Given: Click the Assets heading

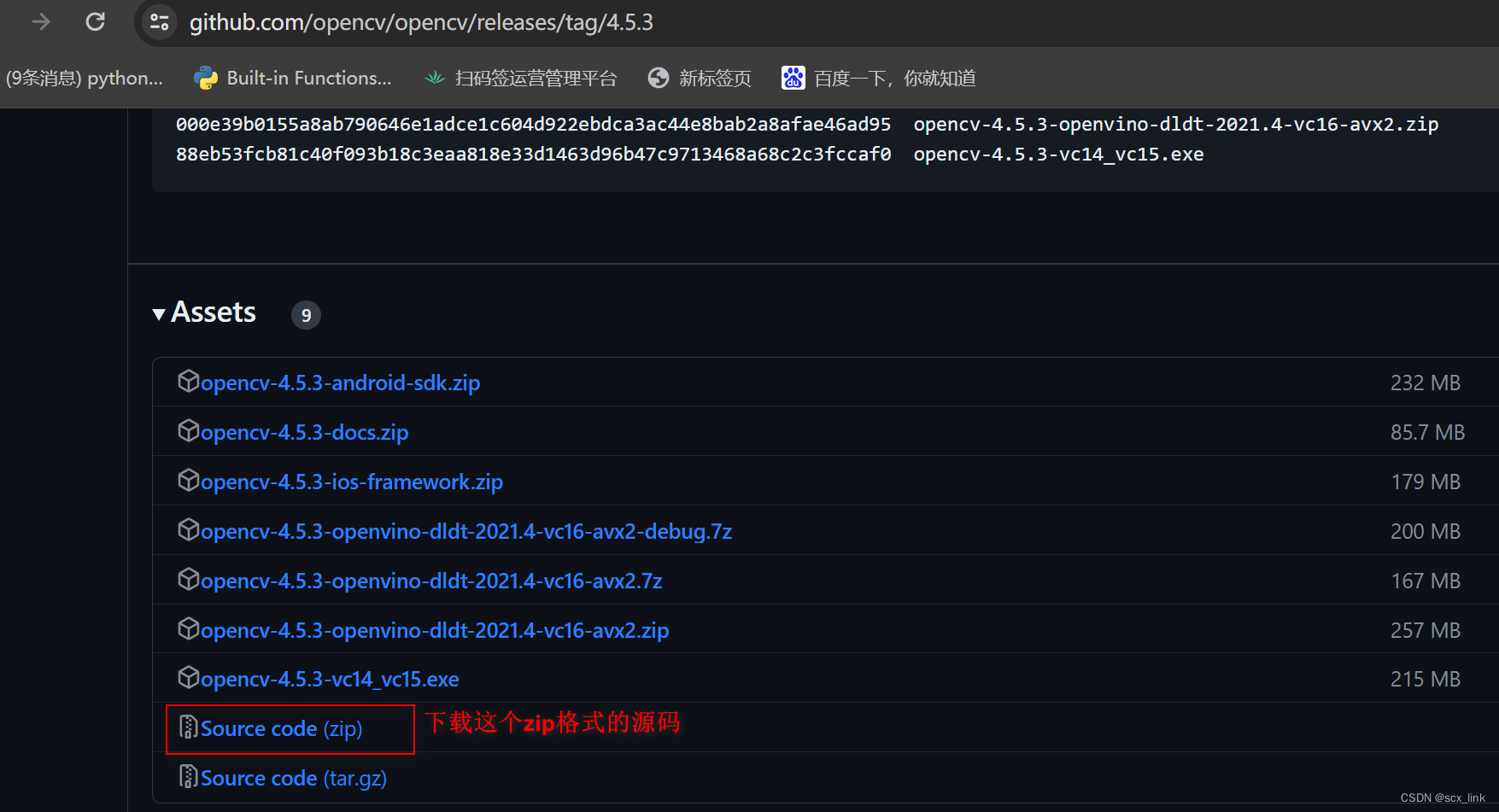Looking at the screenshot, I should click(x=214, y=313).
